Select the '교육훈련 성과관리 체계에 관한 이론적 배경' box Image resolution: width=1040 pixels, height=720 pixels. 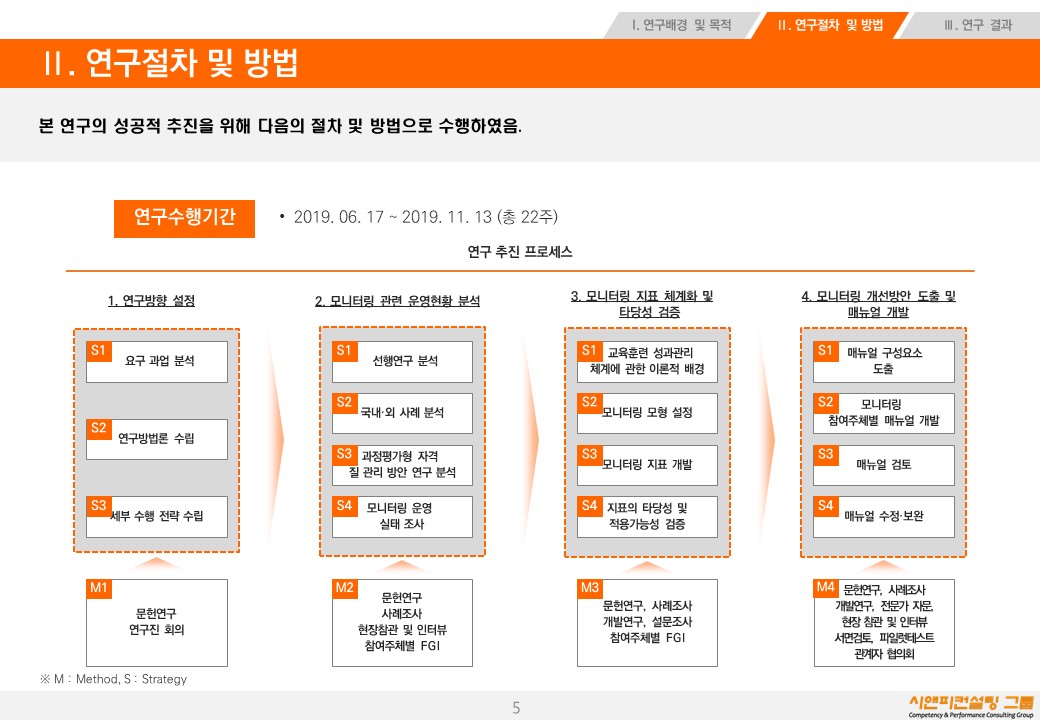click(x=647, y=361)
